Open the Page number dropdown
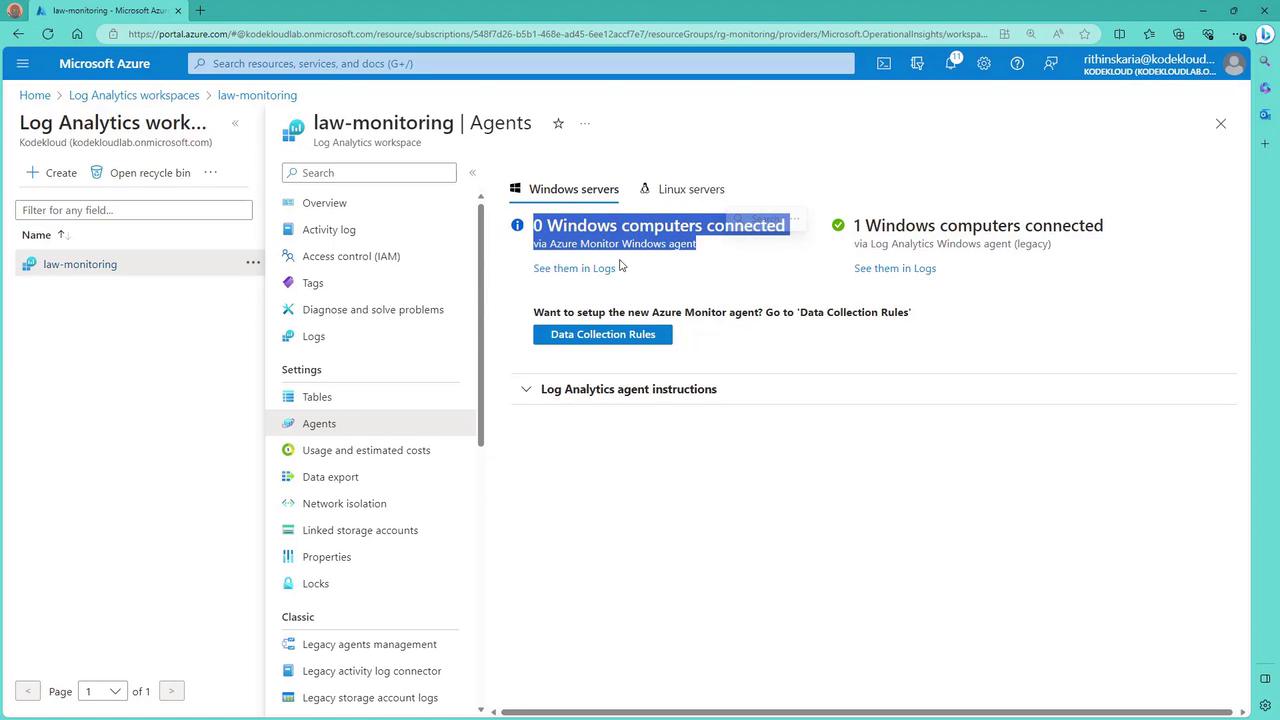 click(x=102, y=691)
